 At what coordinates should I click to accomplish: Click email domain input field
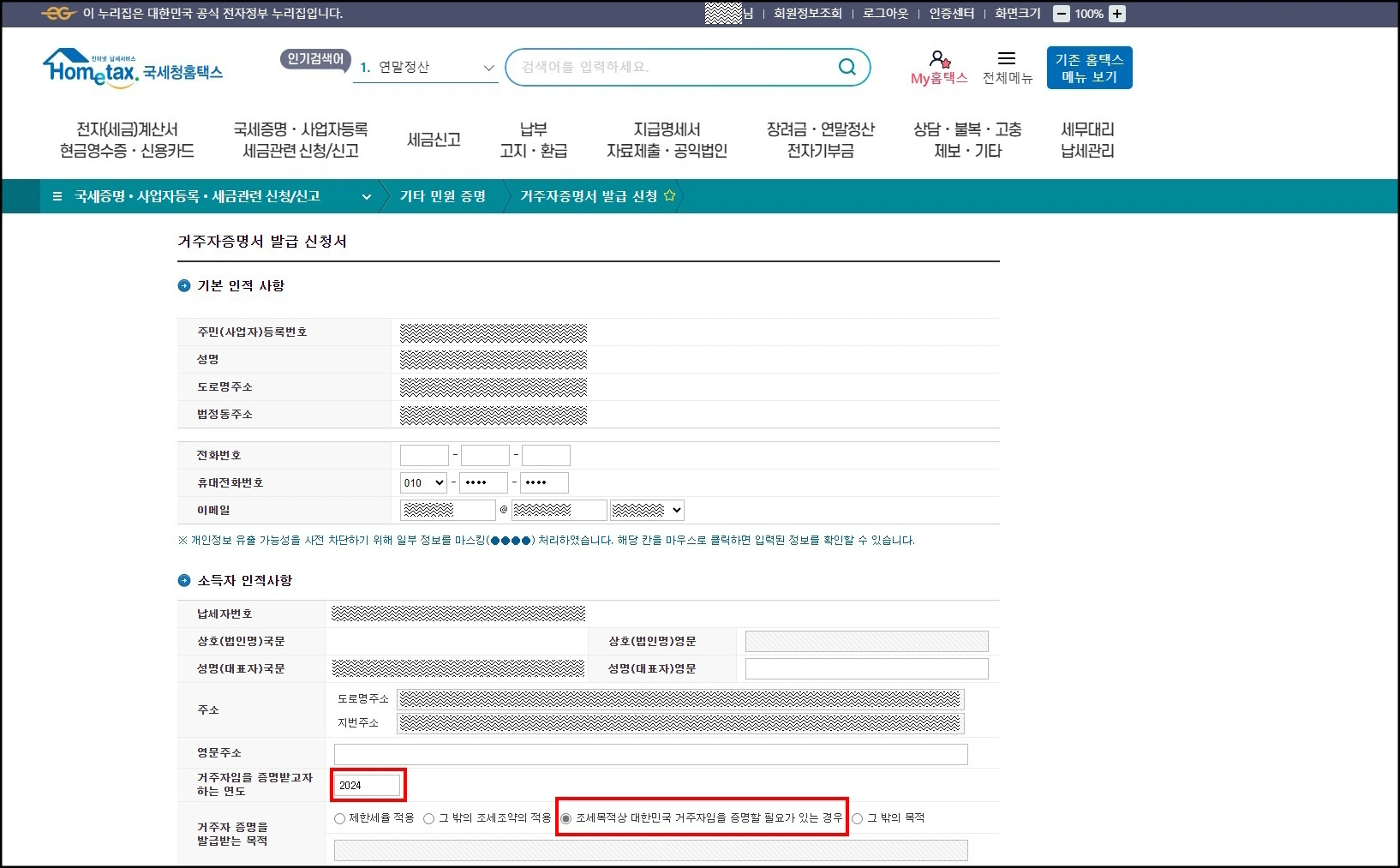point(559,510)
